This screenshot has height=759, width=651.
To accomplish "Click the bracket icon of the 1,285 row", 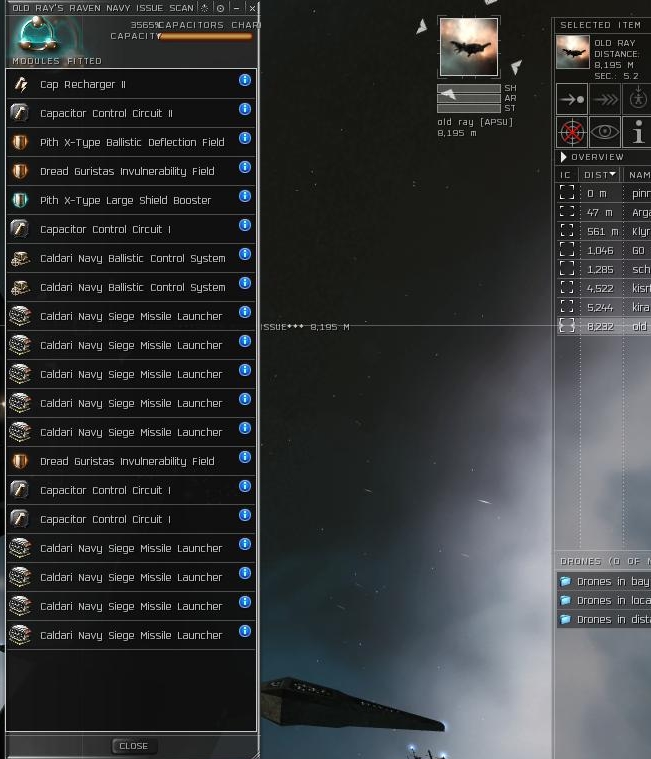I will tap(567, 269).
